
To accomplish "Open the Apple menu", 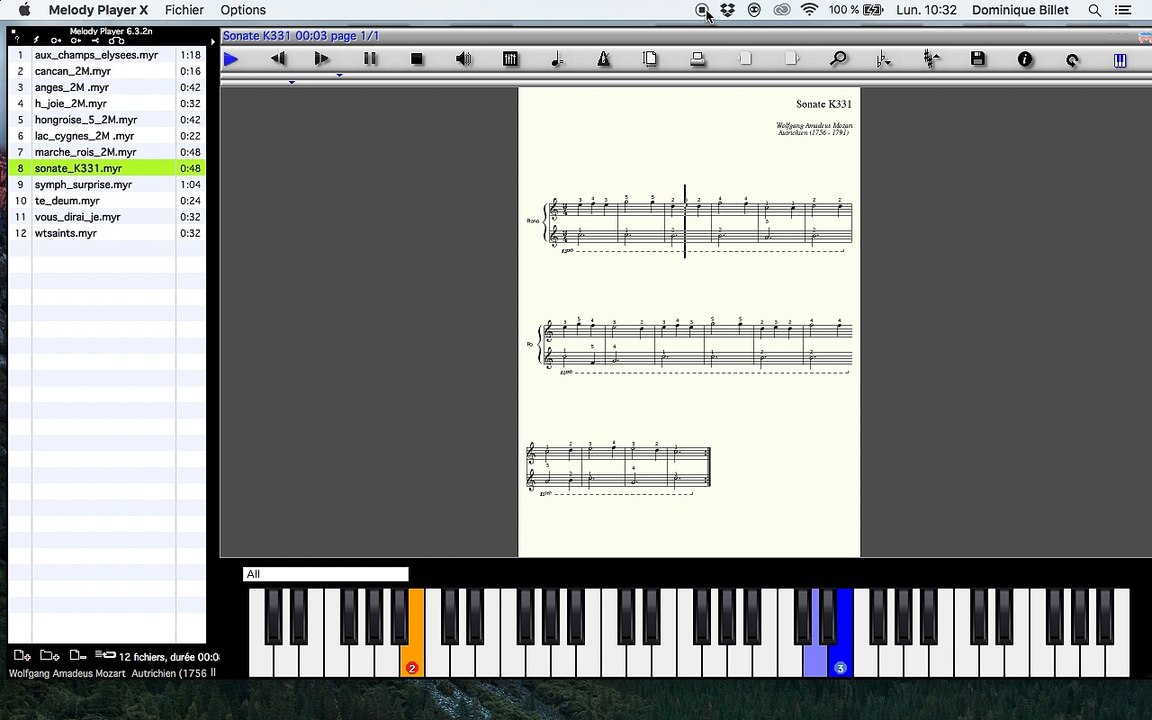I will click(x=24, y=10).
